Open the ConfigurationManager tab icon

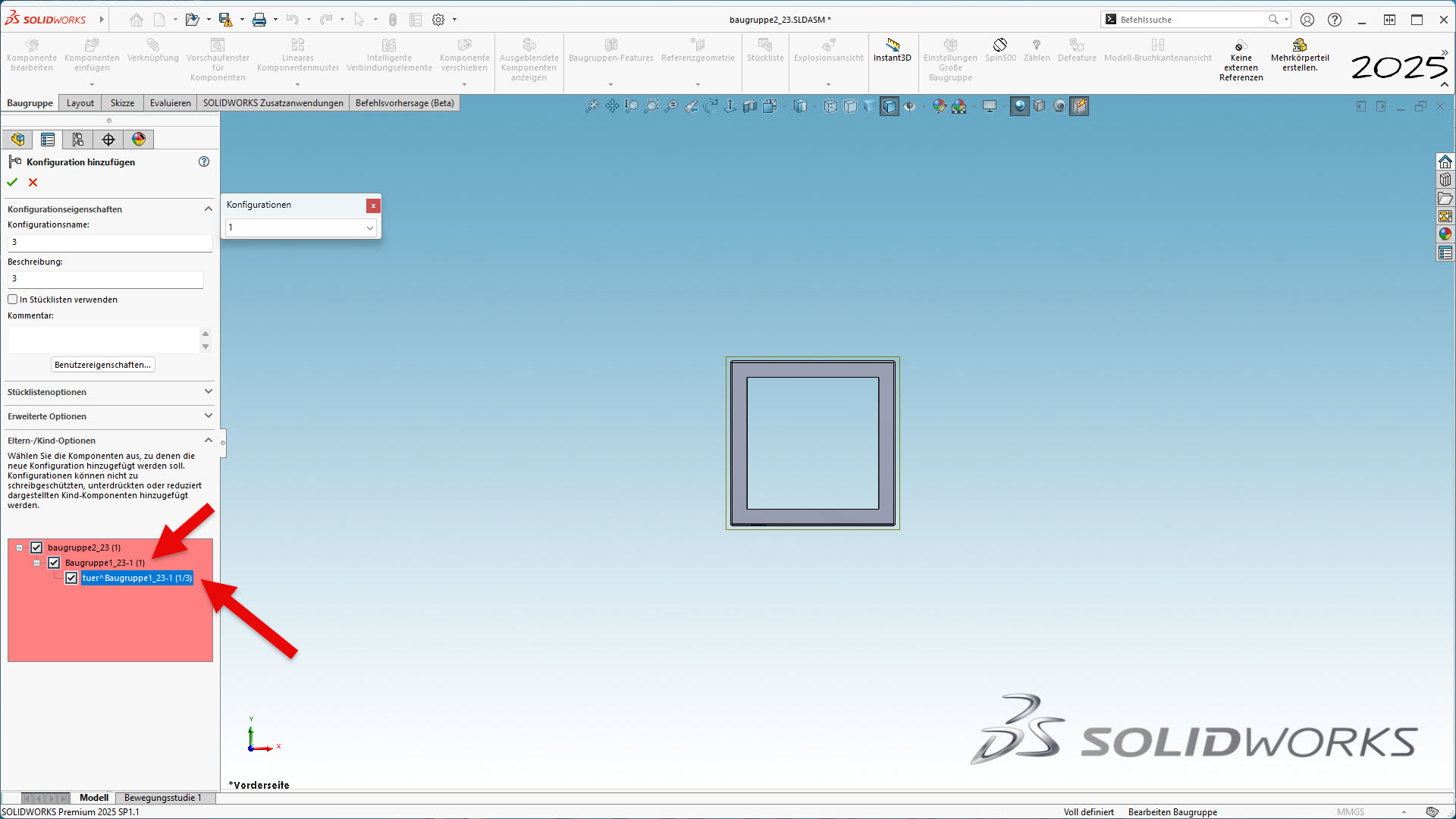[x=78, y=139]
